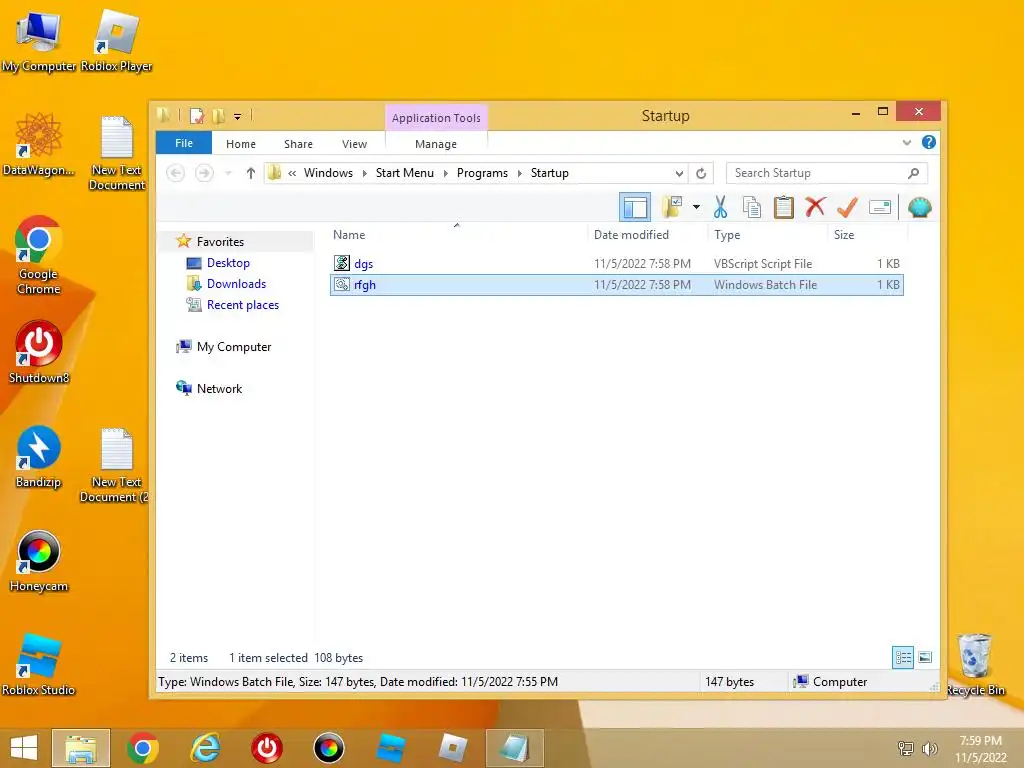This screenshot has width=1024, height=768.
Task: Click the blue Help question mark icon
Action: tap(929, 142)
